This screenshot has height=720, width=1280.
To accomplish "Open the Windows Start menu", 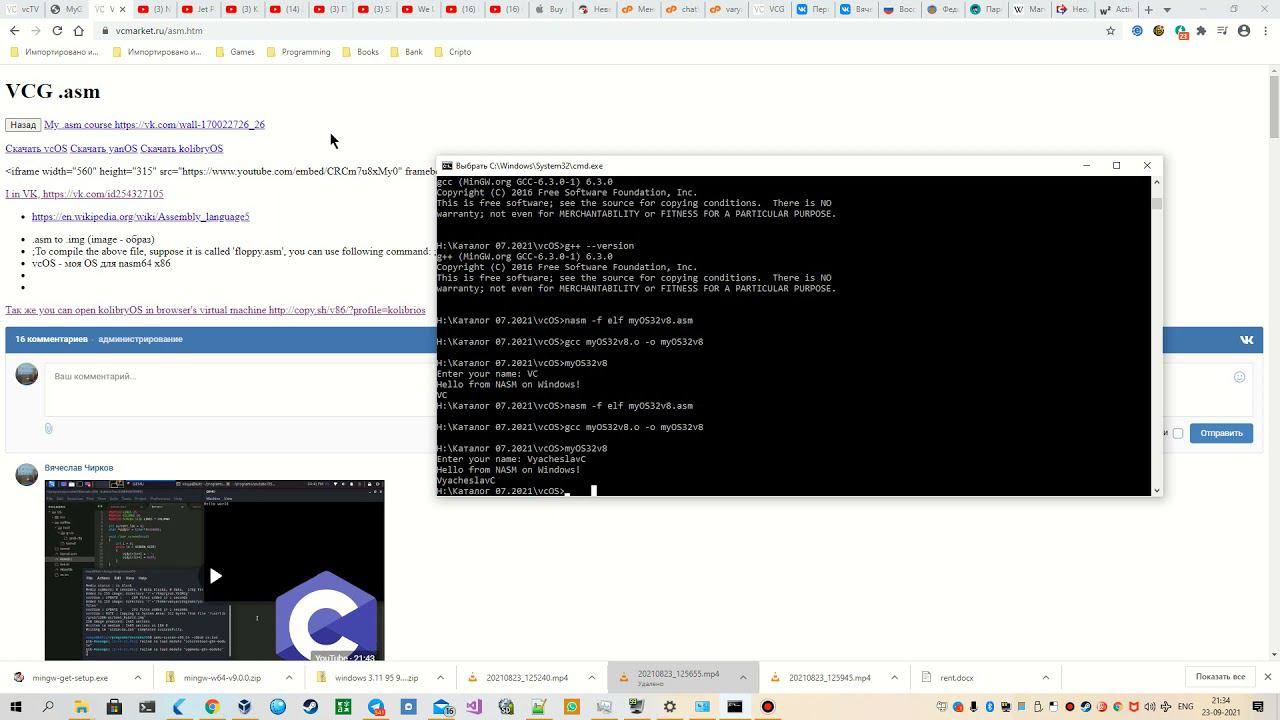I will [16, 707].
